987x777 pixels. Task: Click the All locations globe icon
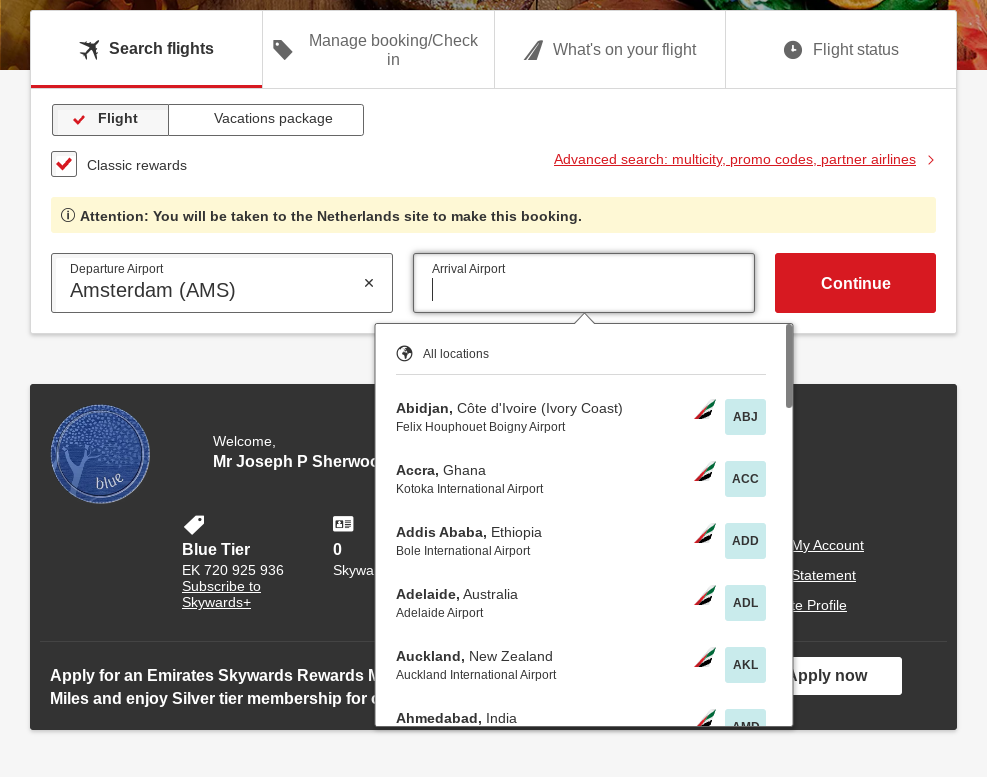tap(405, 353)
